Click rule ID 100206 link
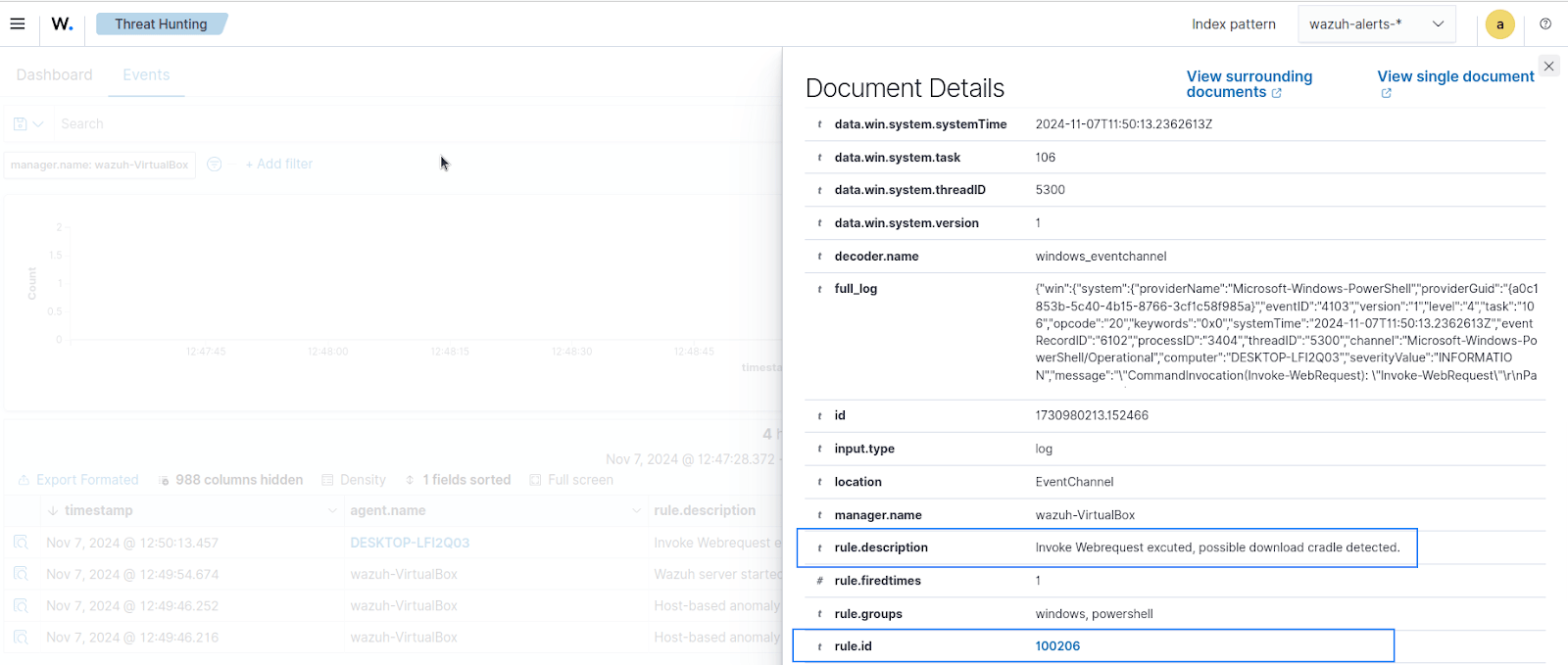This screenshot has height=665, width=1568. (x=1057, y=646)
